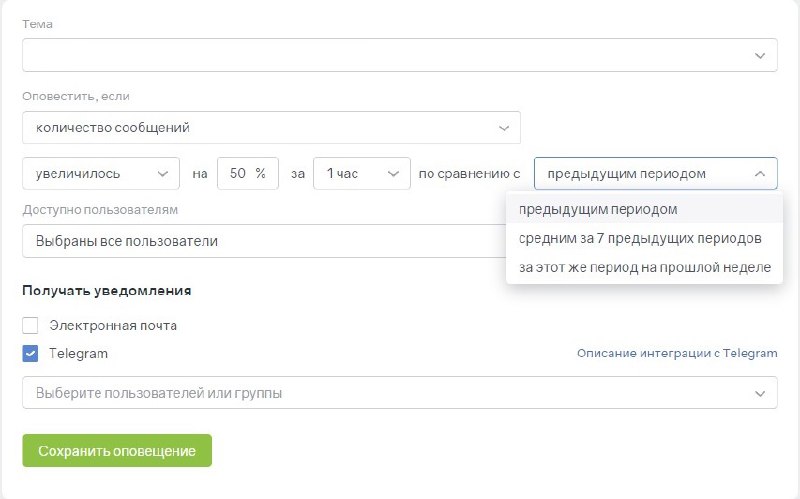Click chevron next to увеличилось
The height and width of the screenshot is (499, 800).
[x=163, y=174]
